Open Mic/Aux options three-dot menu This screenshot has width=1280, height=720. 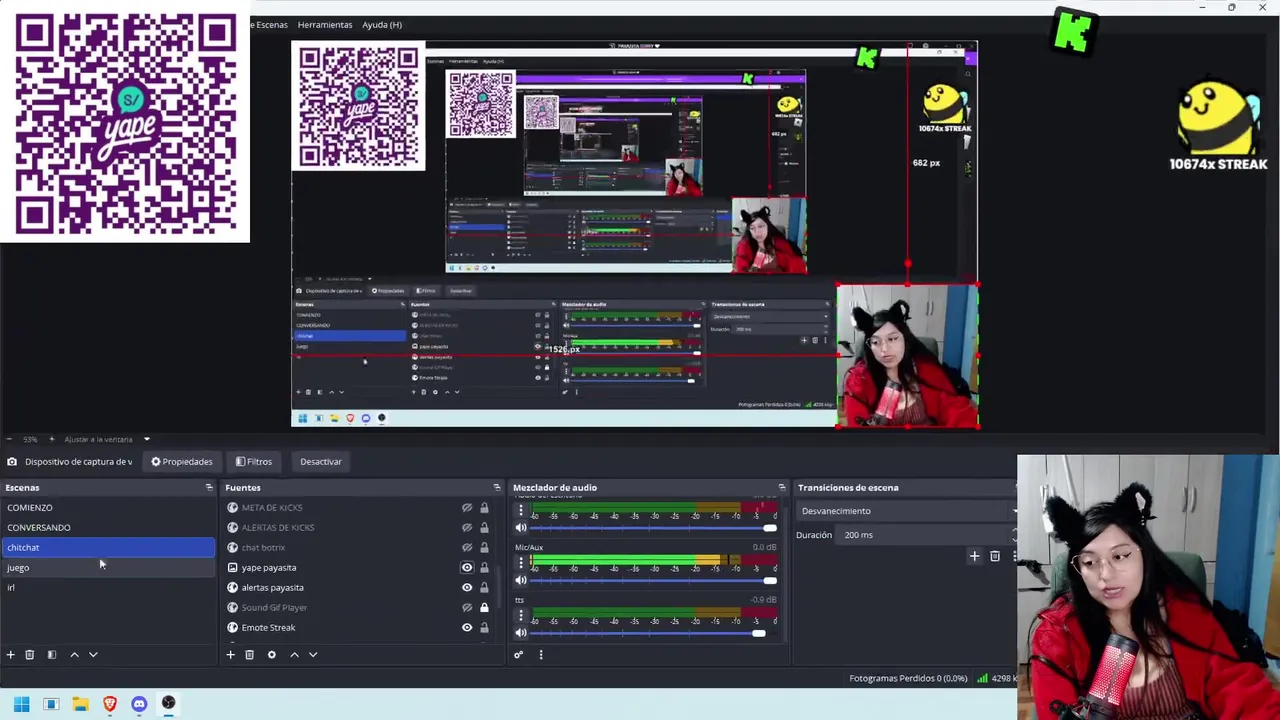pos(521,563)
